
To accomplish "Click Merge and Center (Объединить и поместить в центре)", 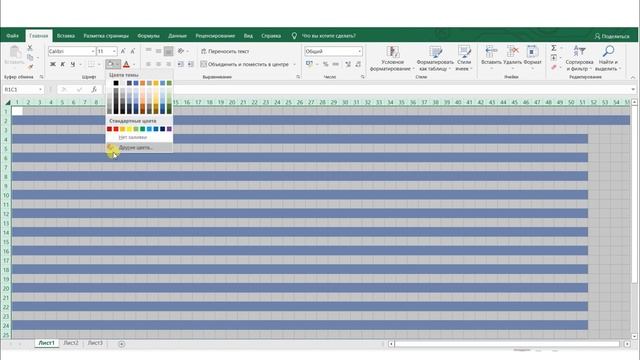I will coord(244,64).
